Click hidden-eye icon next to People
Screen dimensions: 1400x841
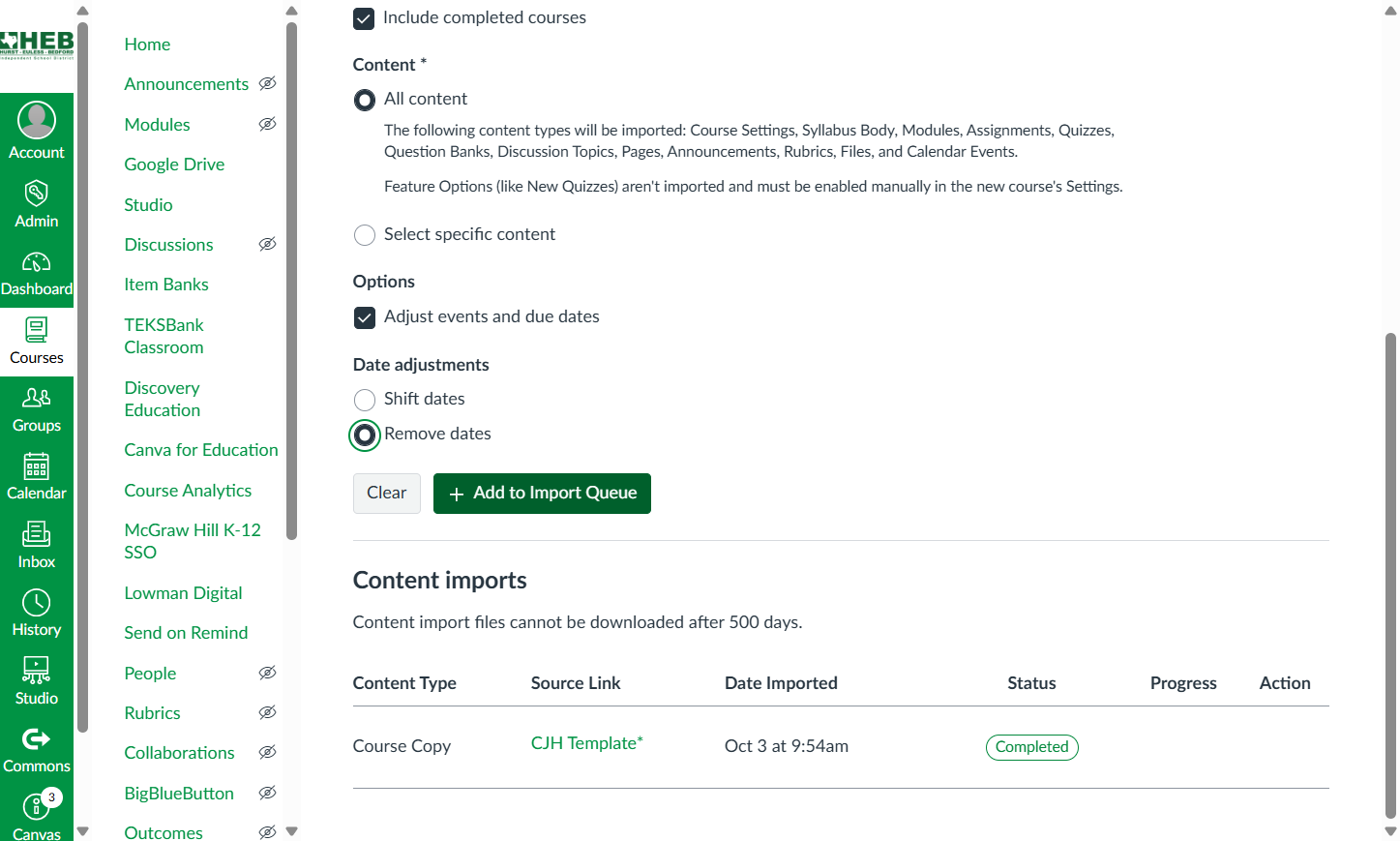click(268, 673)
